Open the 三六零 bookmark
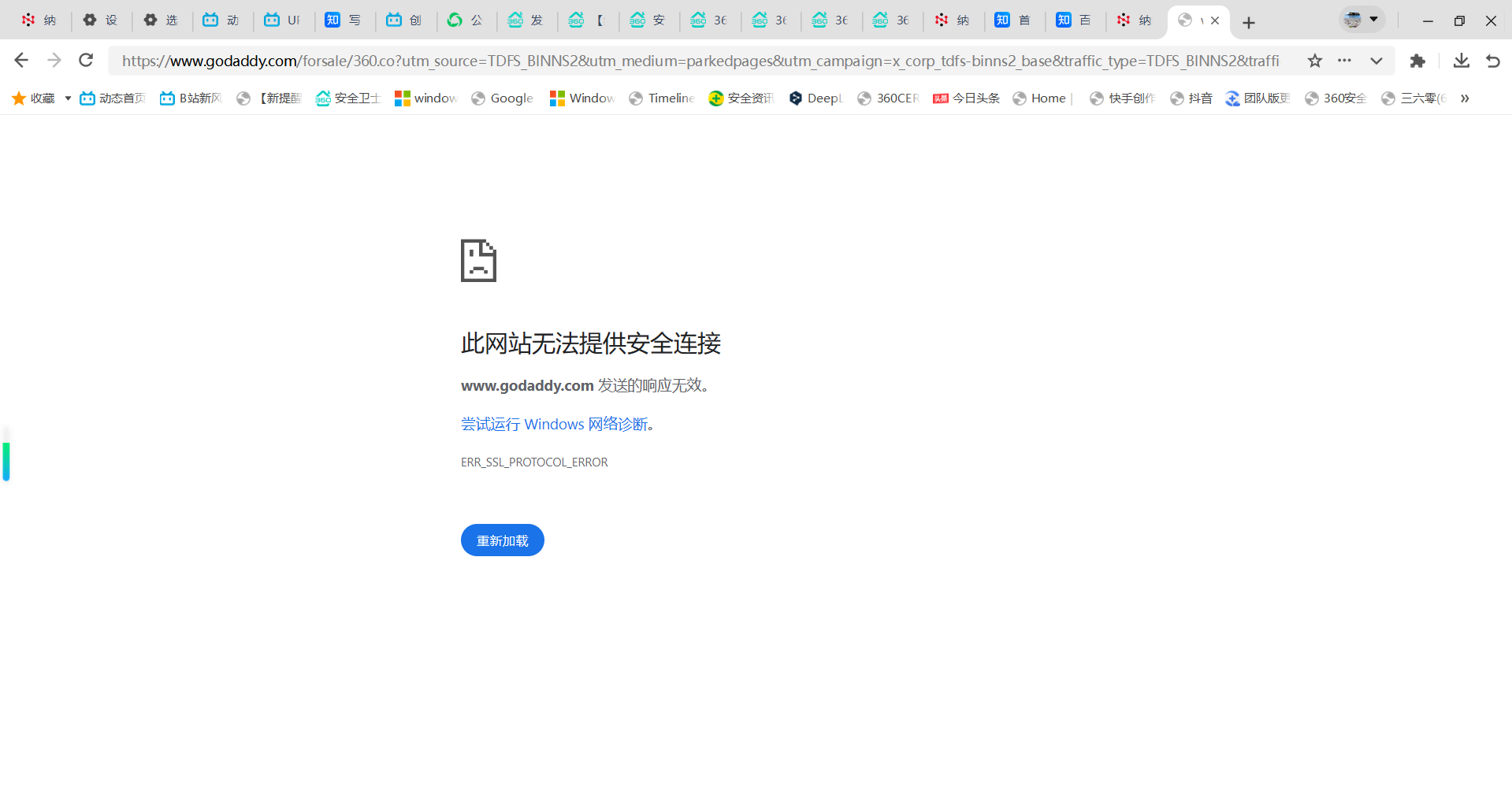Image resolution: width=1512 pixels, height=802 pixels. click(x=1414, y=98)
